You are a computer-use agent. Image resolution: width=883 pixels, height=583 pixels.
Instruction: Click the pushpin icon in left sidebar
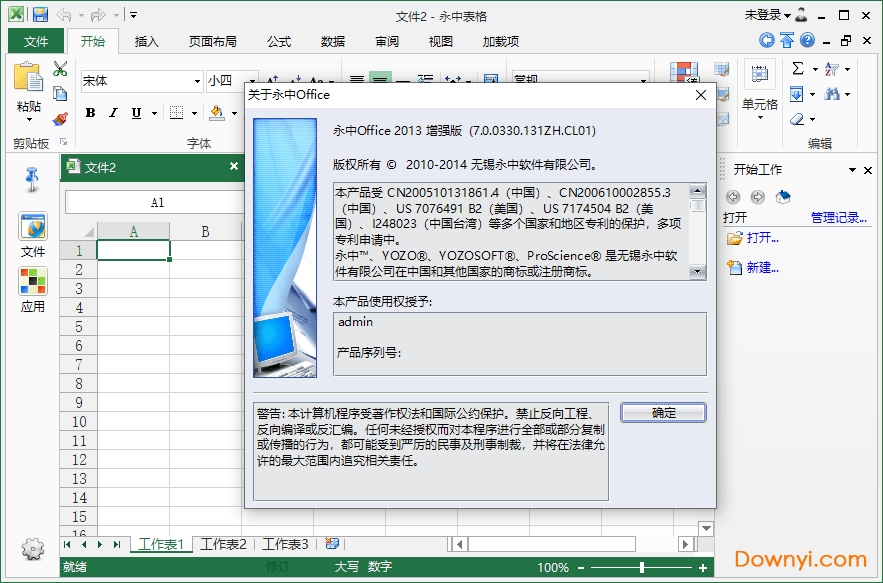click(33, 179)
